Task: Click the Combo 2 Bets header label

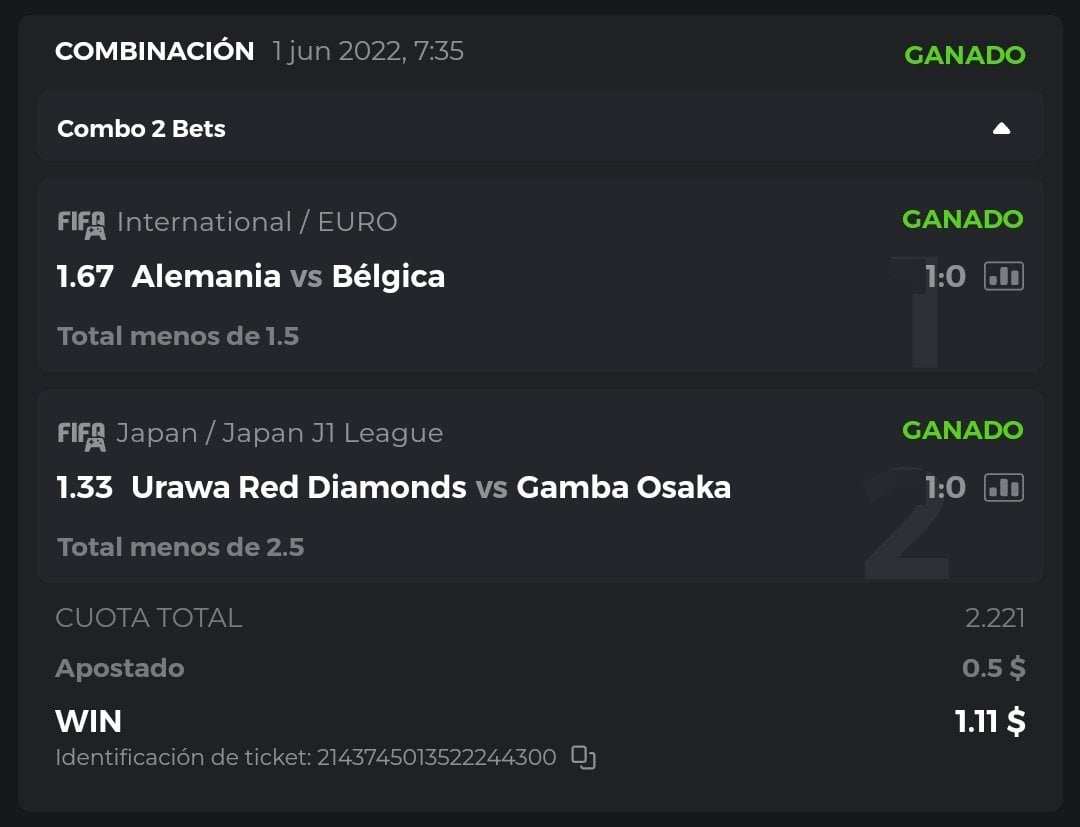Action: (x=141, y=129)
